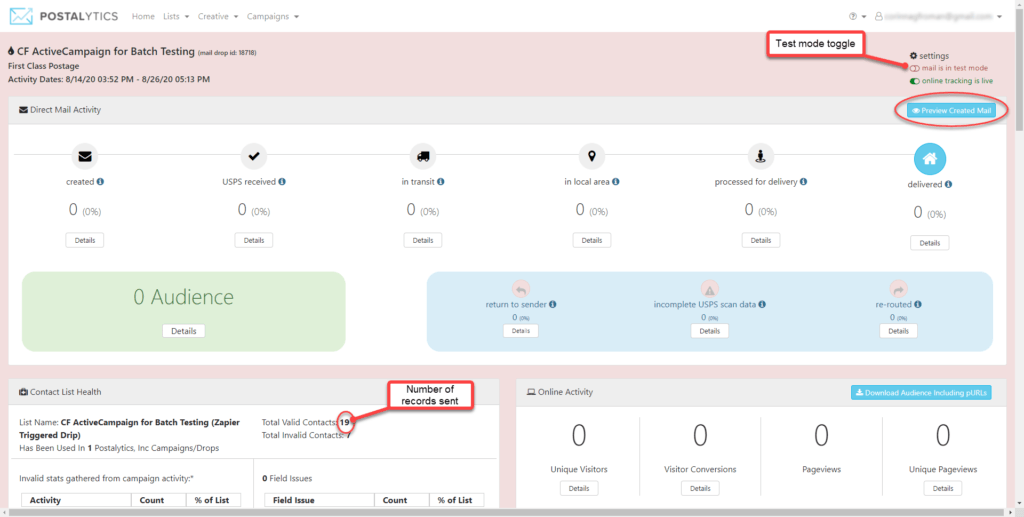The width and height of the screenshot is (1024, 517).
Task: Click the USPS received checkmark icon
Action: pos(254,157)
